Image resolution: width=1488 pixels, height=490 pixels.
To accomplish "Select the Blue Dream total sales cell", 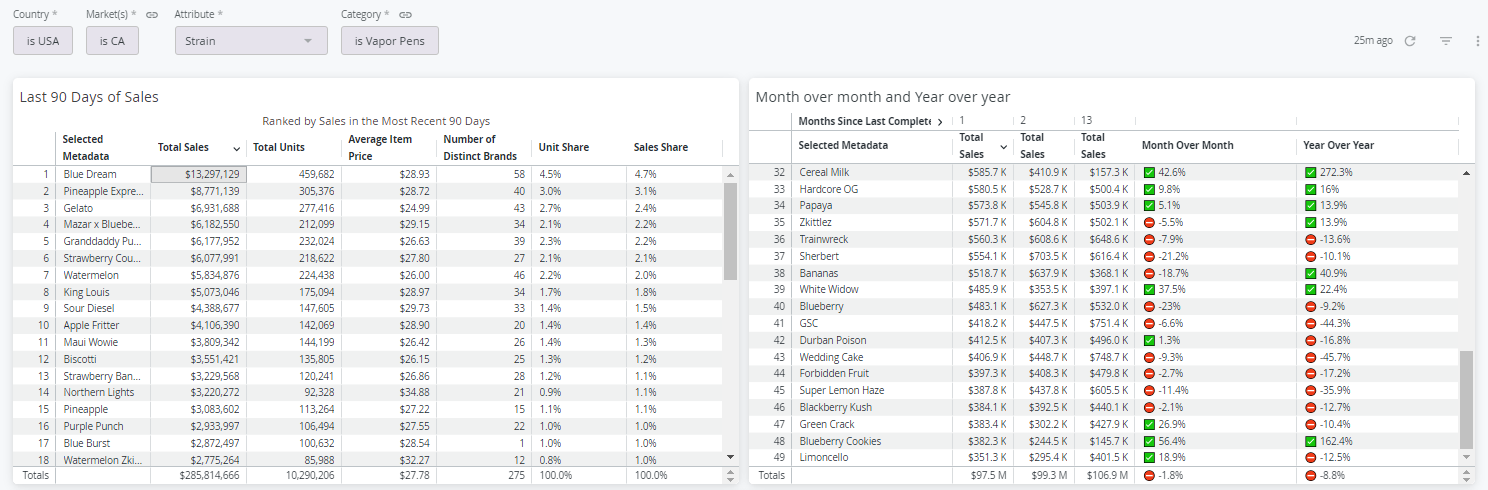I will 198,174.
